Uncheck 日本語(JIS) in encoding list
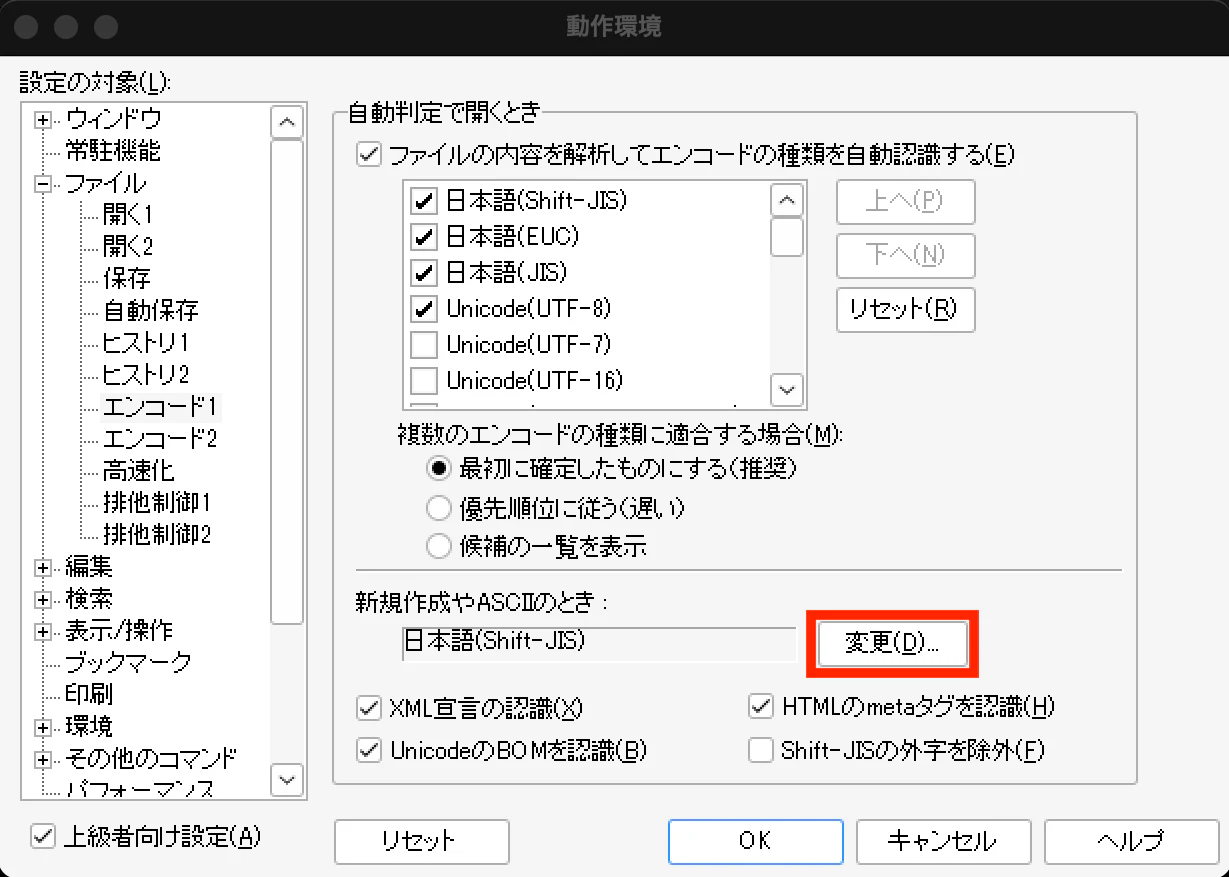Screen dimensions: 1229x877 coord(425,272)
